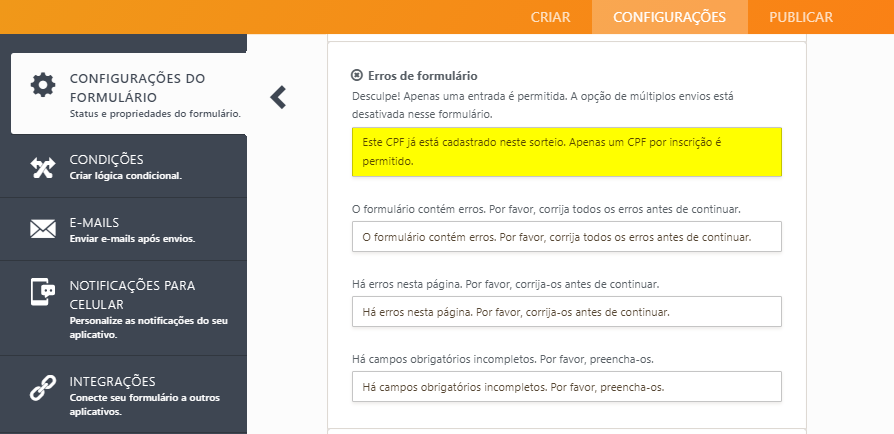
Task: Click label 'Há campos obrigatórios incompletos' above field
Action: (x=502, y=359)
